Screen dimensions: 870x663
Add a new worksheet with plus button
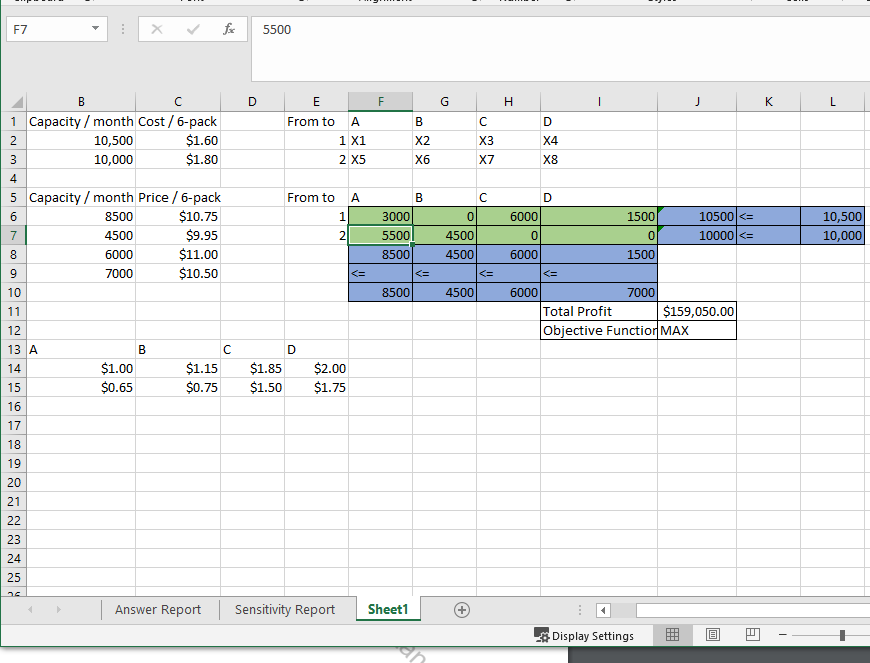coord(461,609)
